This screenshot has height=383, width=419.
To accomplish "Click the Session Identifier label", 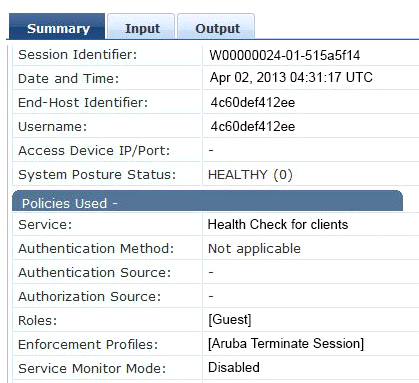I will [x=78, y=55].
